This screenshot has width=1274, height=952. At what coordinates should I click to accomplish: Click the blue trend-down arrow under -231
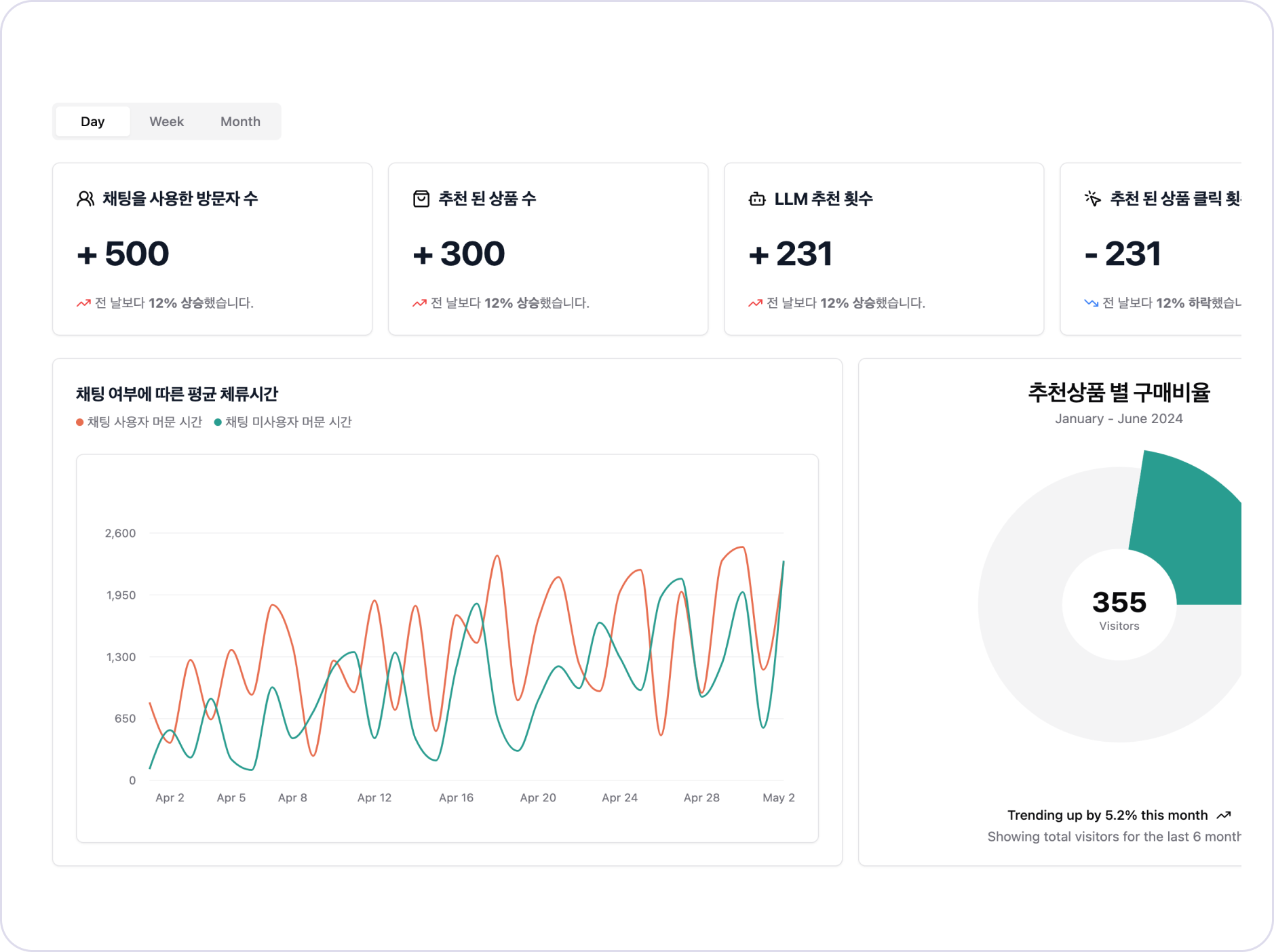click(1089, 303)
